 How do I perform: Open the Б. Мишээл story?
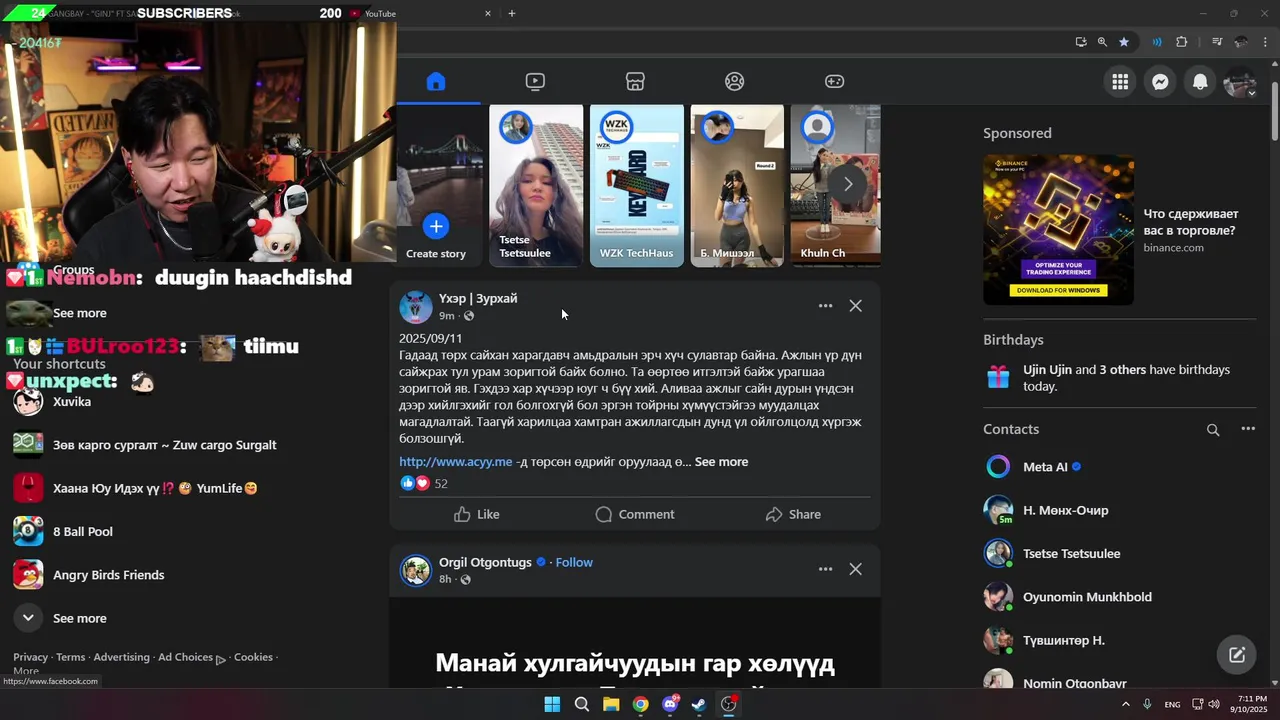pos(737,185)
